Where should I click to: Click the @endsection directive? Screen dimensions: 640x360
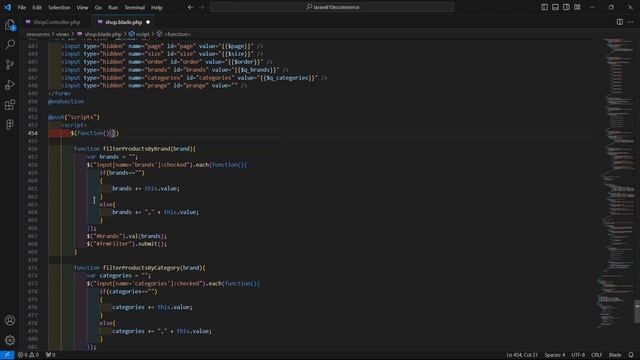(x=66, y=101)
